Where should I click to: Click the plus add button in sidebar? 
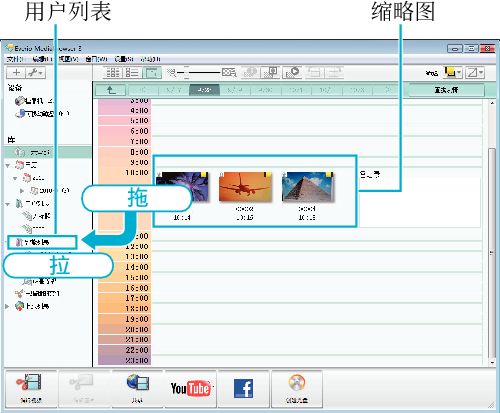tap(16, 73)
